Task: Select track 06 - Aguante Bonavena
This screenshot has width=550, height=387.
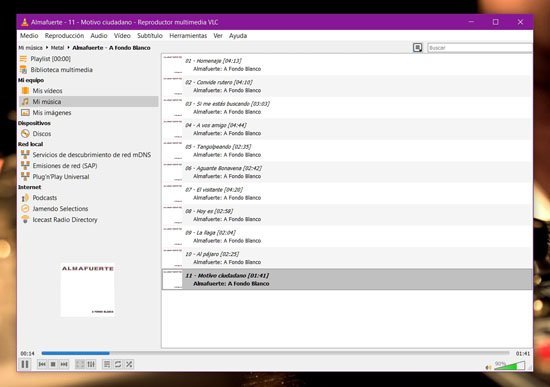Action: coord(347,172)
